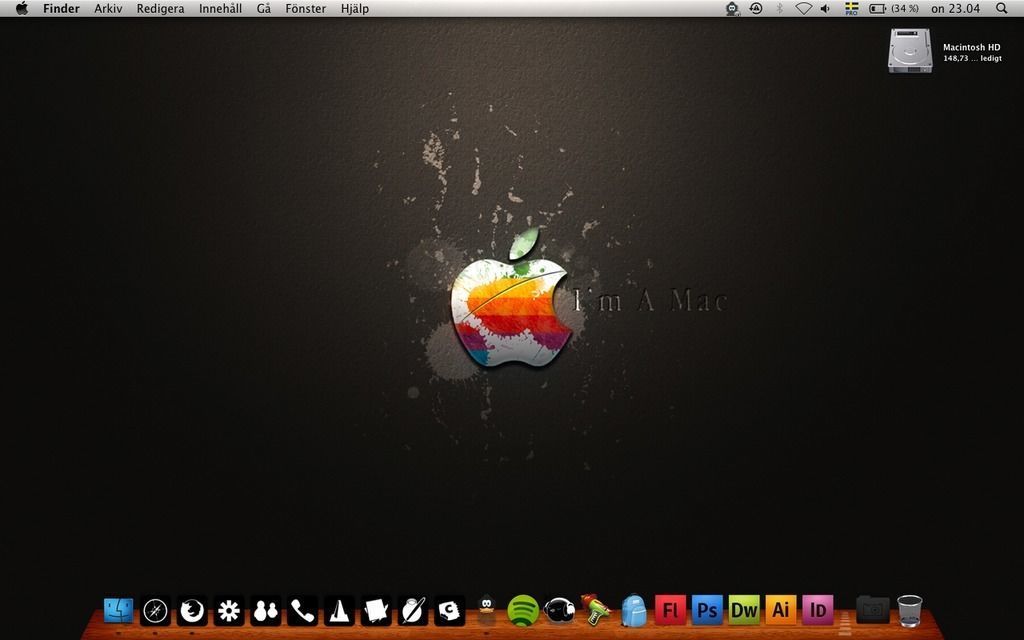This screenshot has height=640, width=1024.
Task: Launch Spotify from the dock
Action: click(523, 611)
